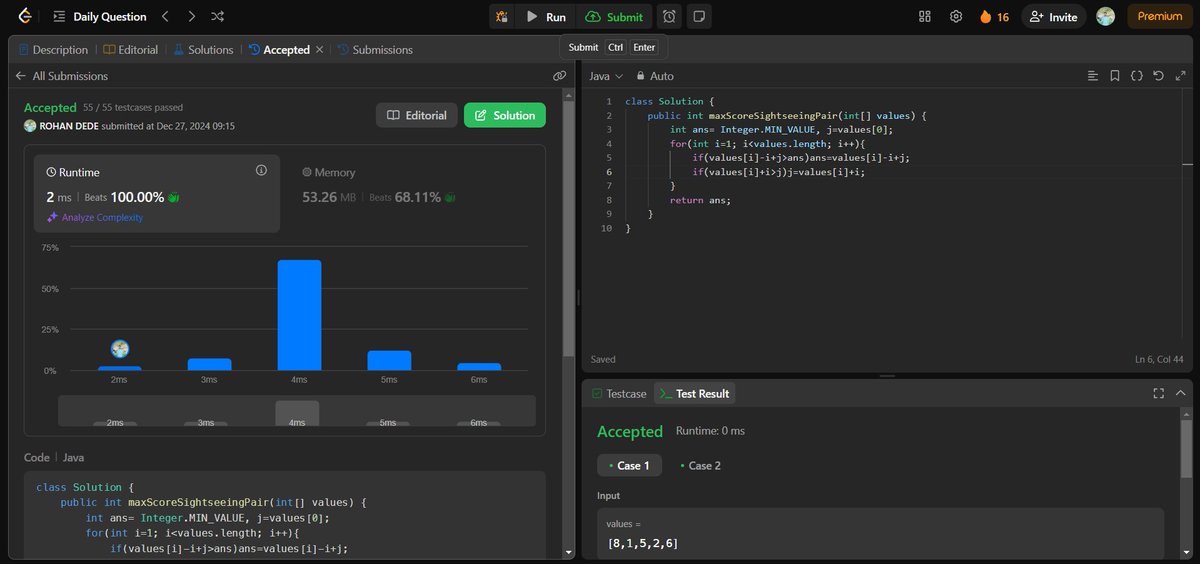Click the streak flame counter 16
The height and width of the screenshot is (564, 1200).
[x=994, y=17]
